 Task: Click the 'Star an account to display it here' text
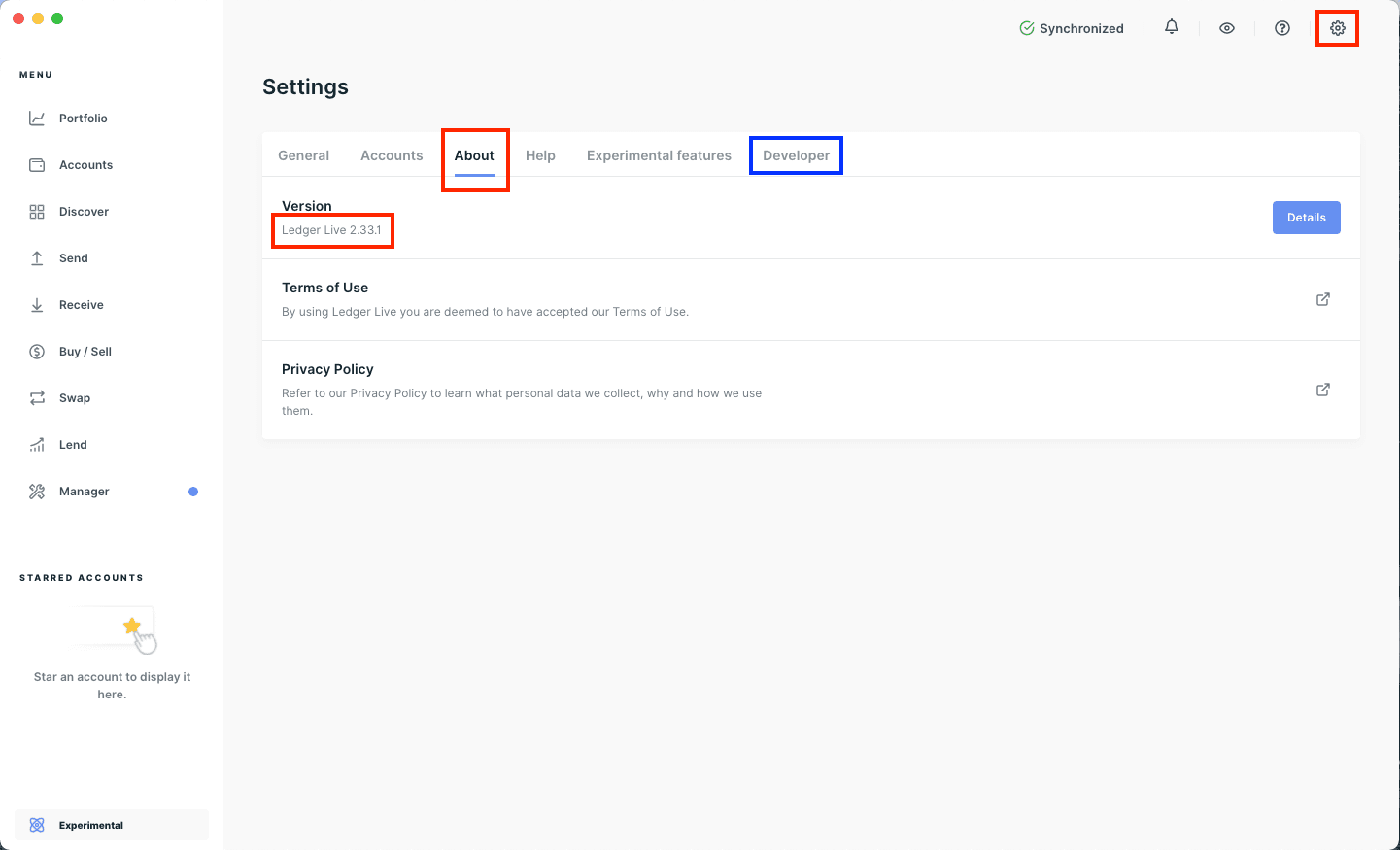point(112,686)
